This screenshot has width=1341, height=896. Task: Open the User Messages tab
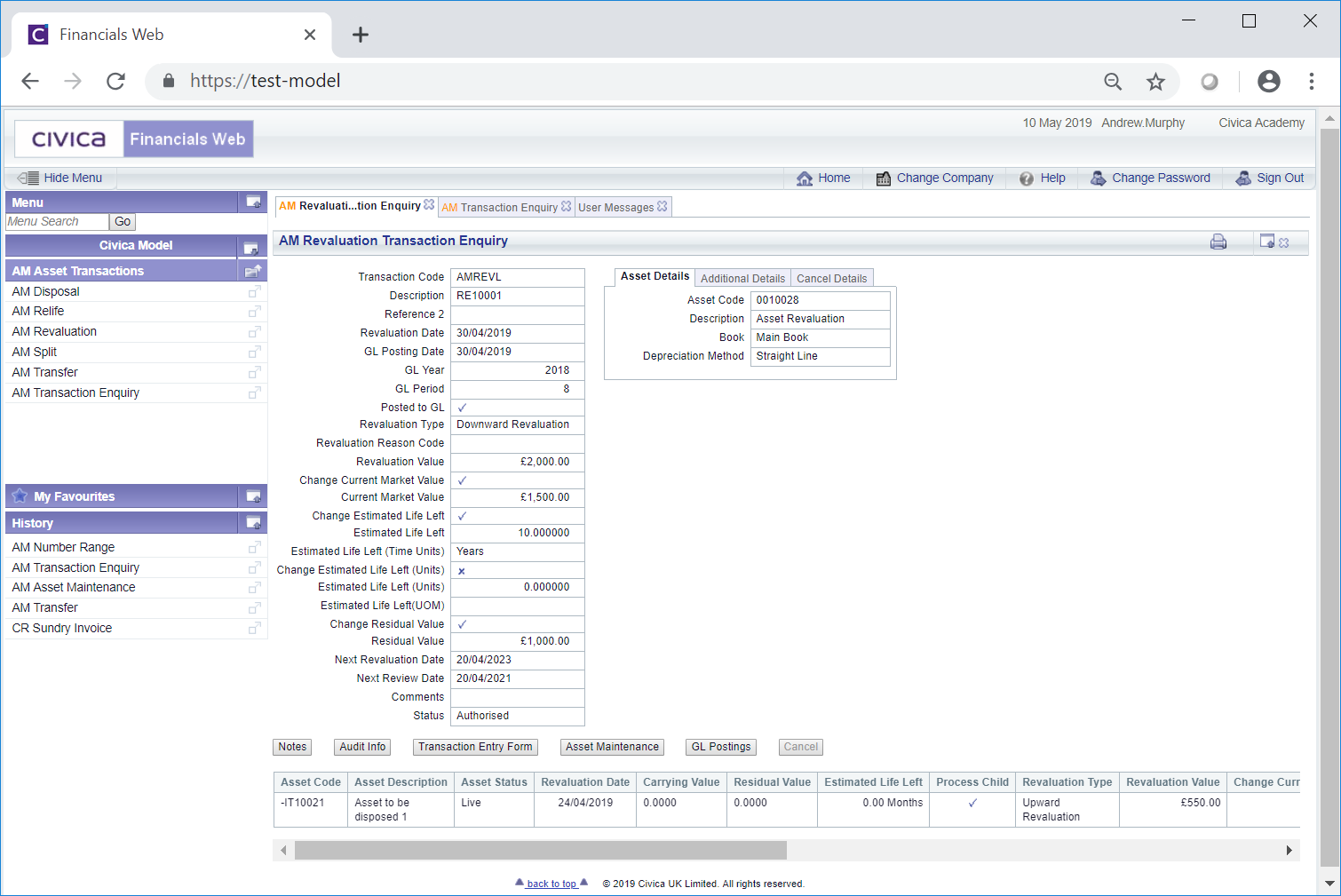coord(615,207)
